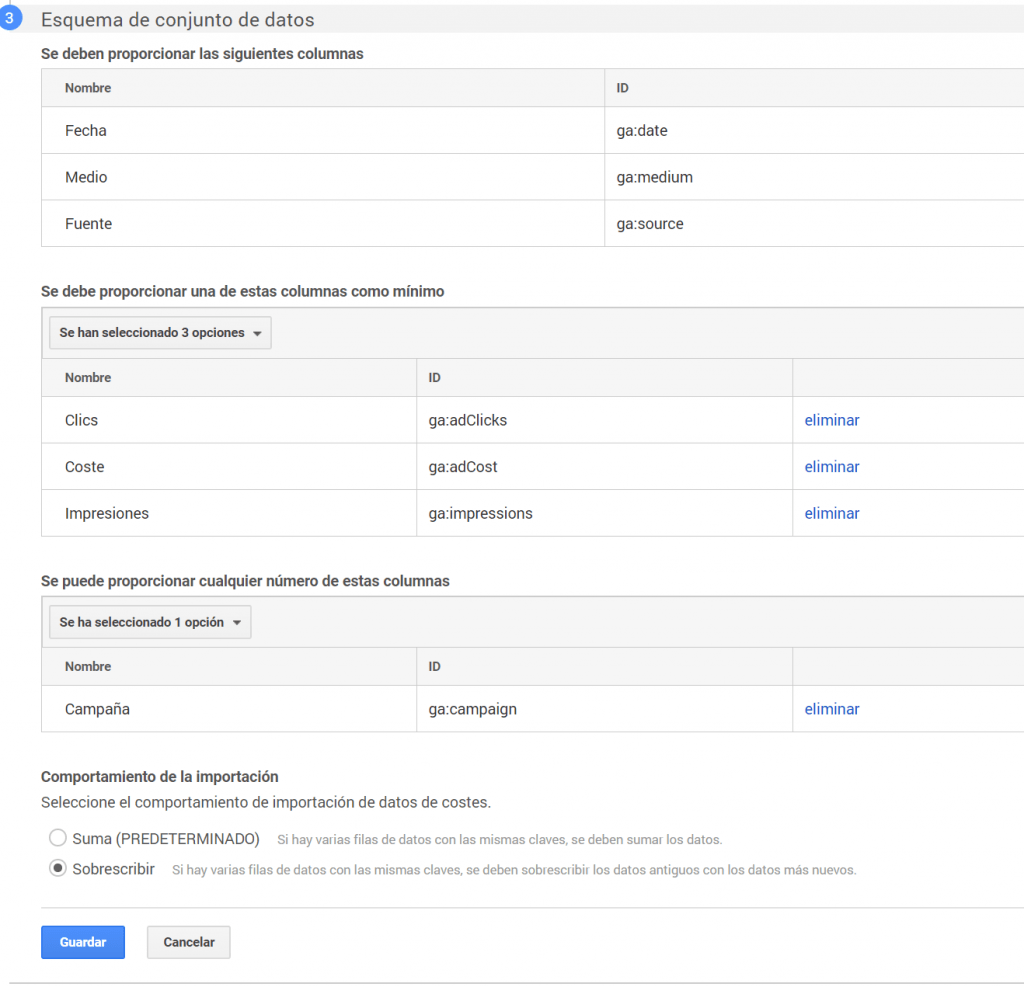This screenshot has width=1024, height=987.
Task: Click the 'Clics' name cell
Action: pyautogui.click(x=229, y=420)
